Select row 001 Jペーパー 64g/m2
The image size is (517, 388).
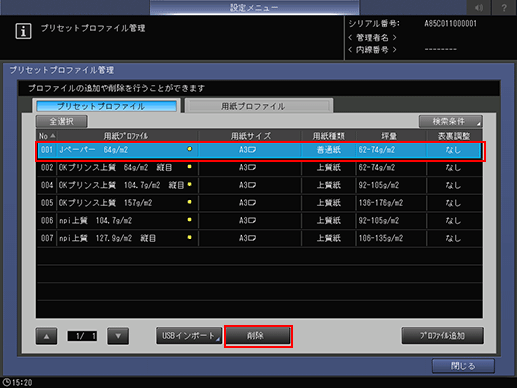tap(259, 150)
